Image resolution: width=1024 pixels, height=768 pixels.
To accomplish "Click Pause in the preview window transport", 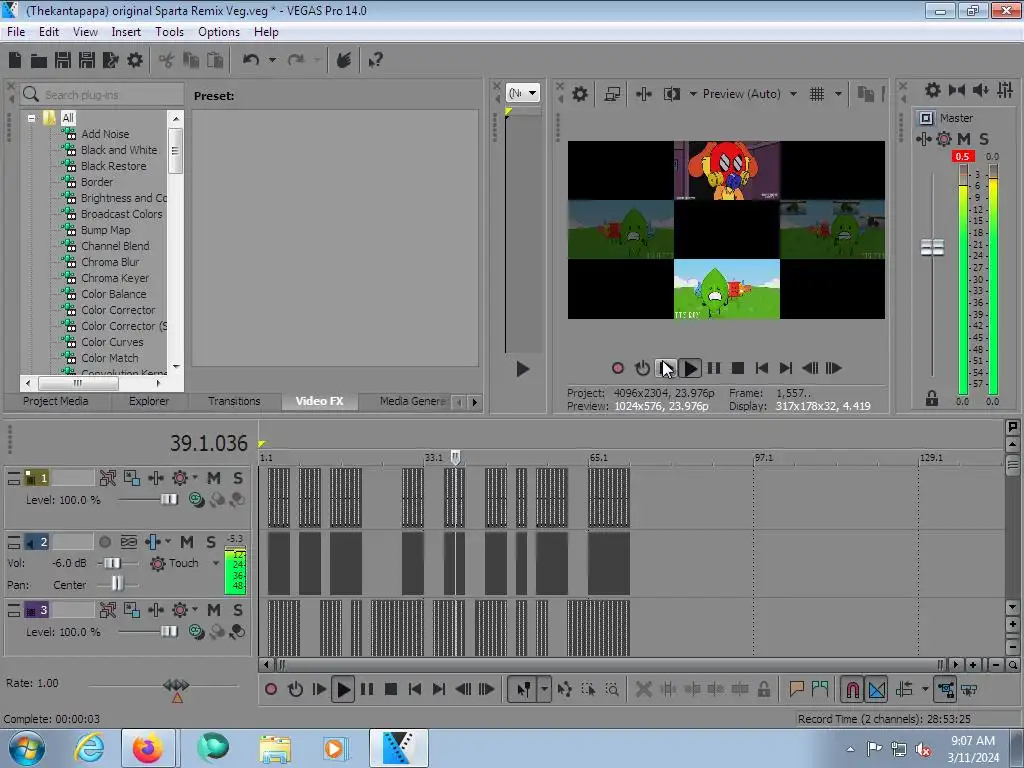I will click(714, 368).
